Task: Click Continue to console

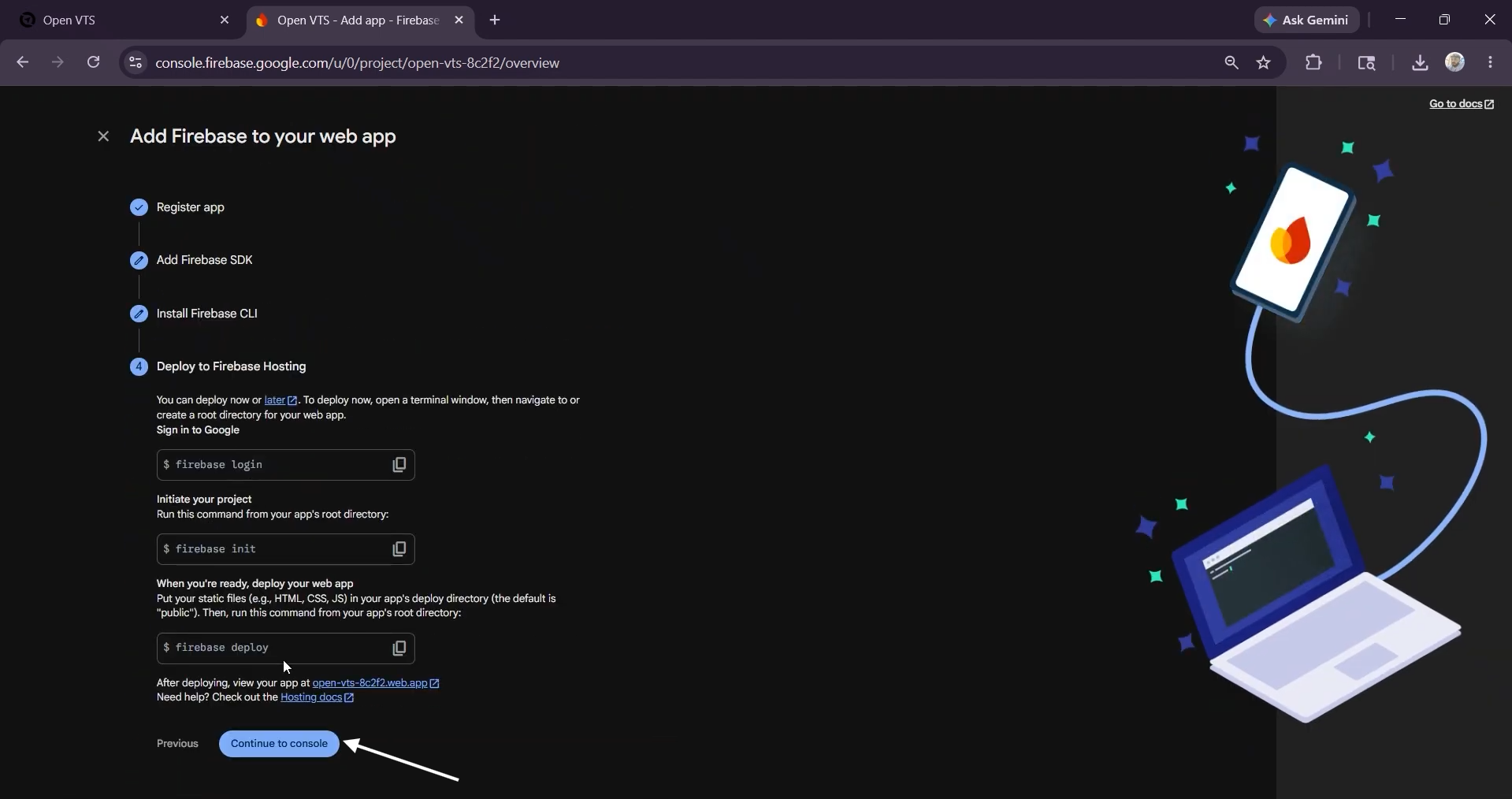Action: pyautogui.click(x=279, y=744)
